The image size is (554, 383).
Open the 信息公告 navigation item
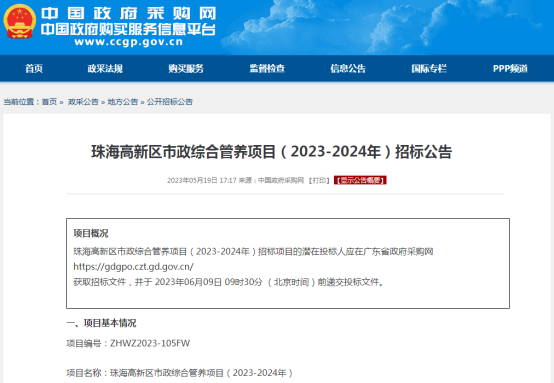coord(348,69)
